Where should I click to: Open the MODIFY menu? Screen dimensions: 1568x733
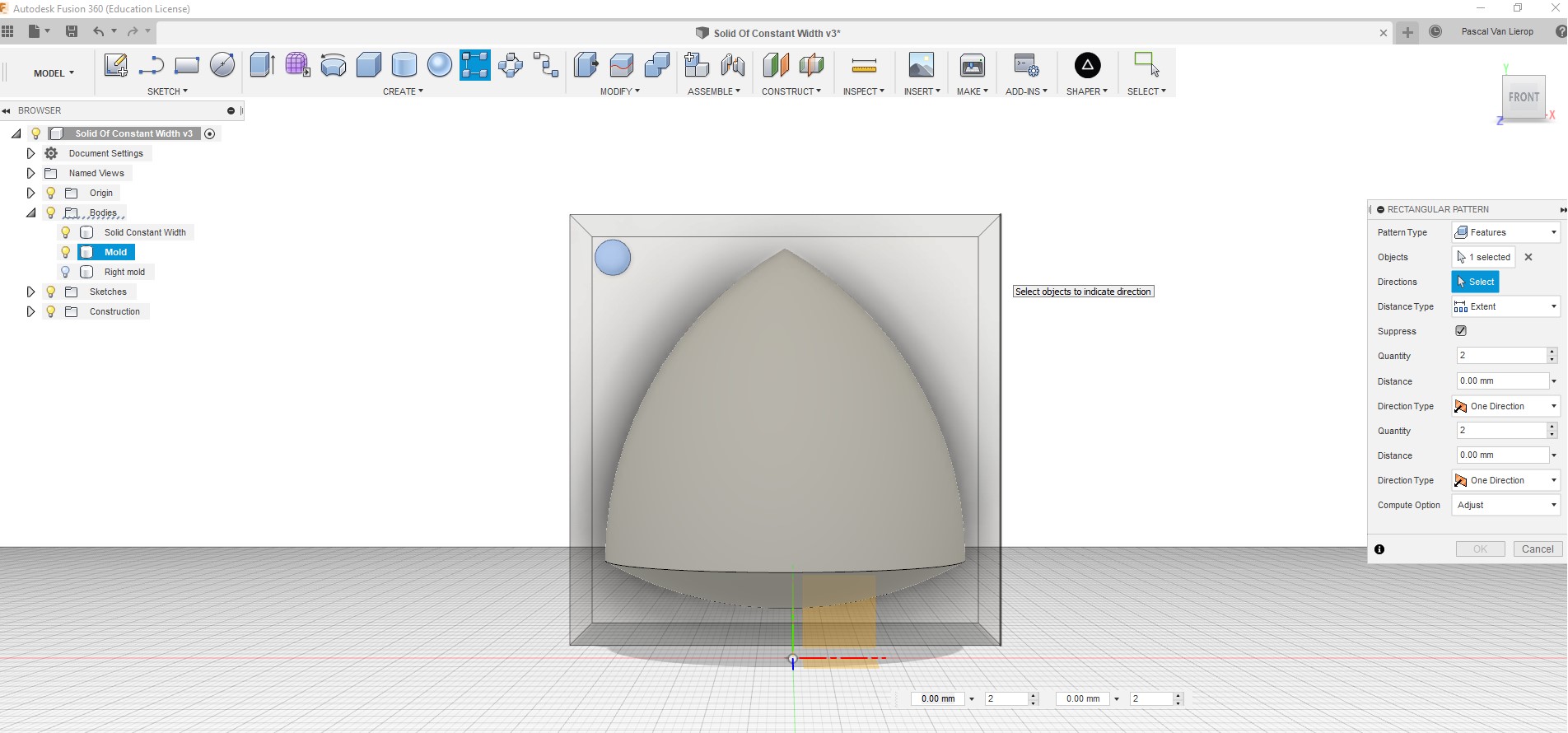pos(619,91)
